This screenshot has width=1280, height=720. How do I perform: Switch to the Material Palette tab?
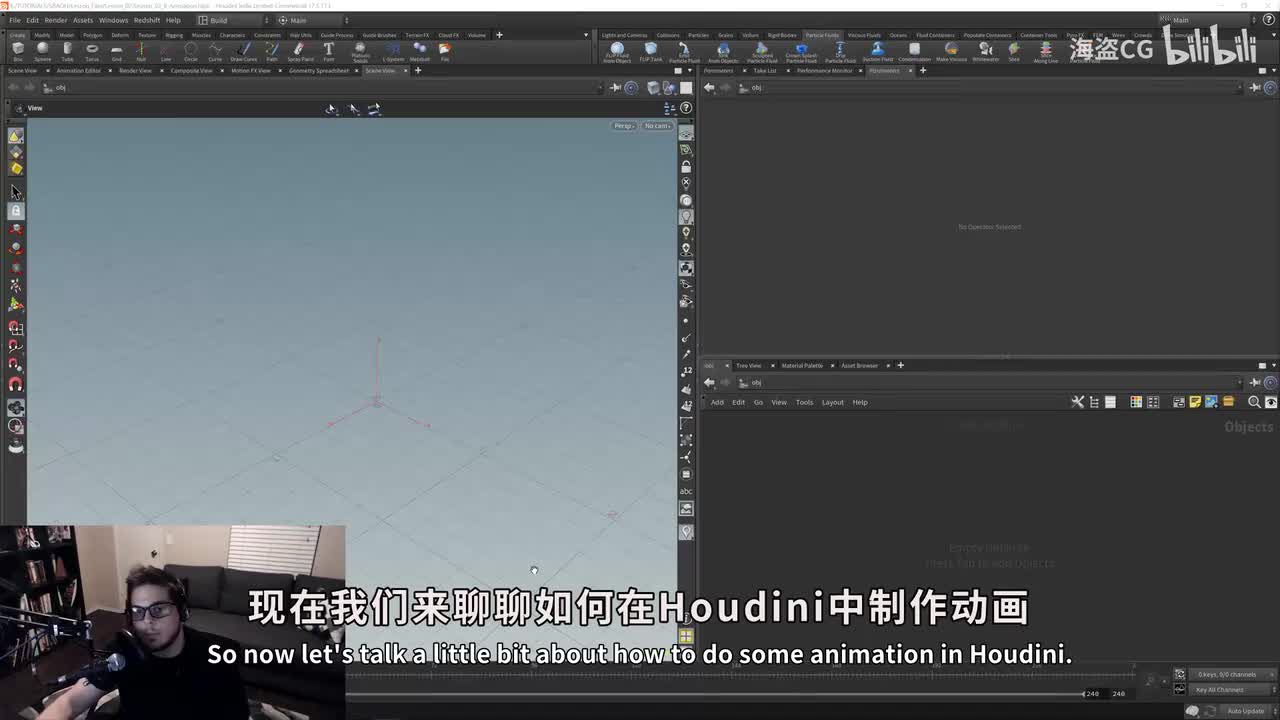tap(802, 365)
